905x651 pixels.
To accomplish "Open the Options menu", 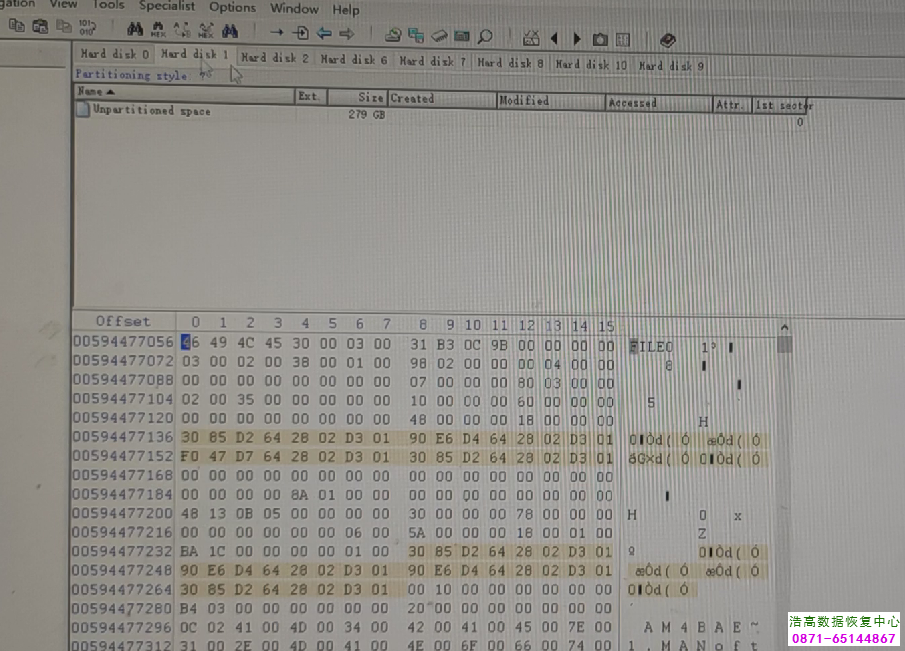I will coord(232,7).
